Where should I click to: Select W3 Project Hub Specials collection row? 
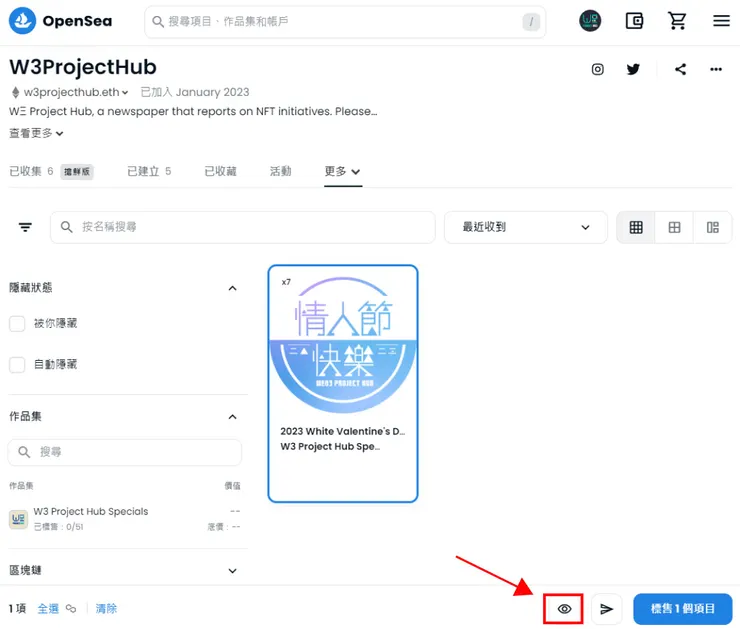click(125, 519)
